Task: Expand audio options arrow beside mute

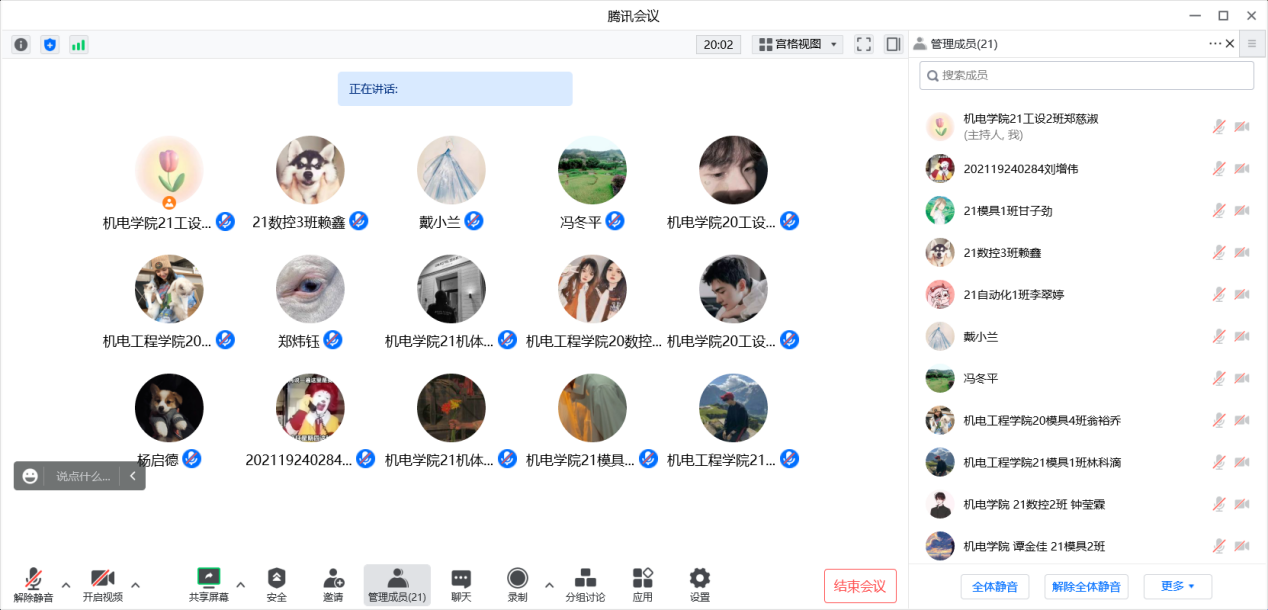Action: click(66, 585)
